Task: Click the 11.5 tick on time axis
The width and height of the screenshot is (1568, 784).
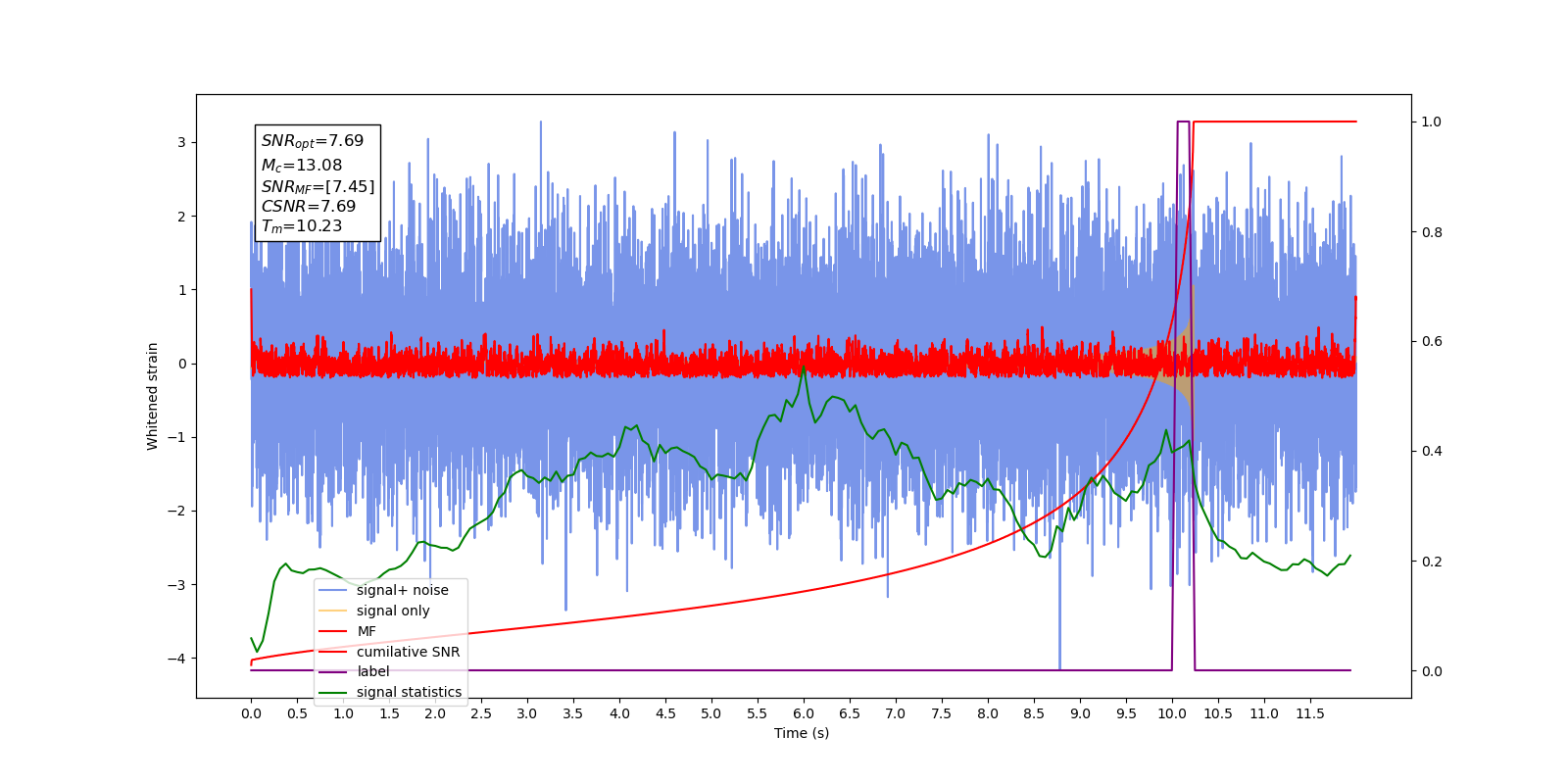Action: 1310,713
